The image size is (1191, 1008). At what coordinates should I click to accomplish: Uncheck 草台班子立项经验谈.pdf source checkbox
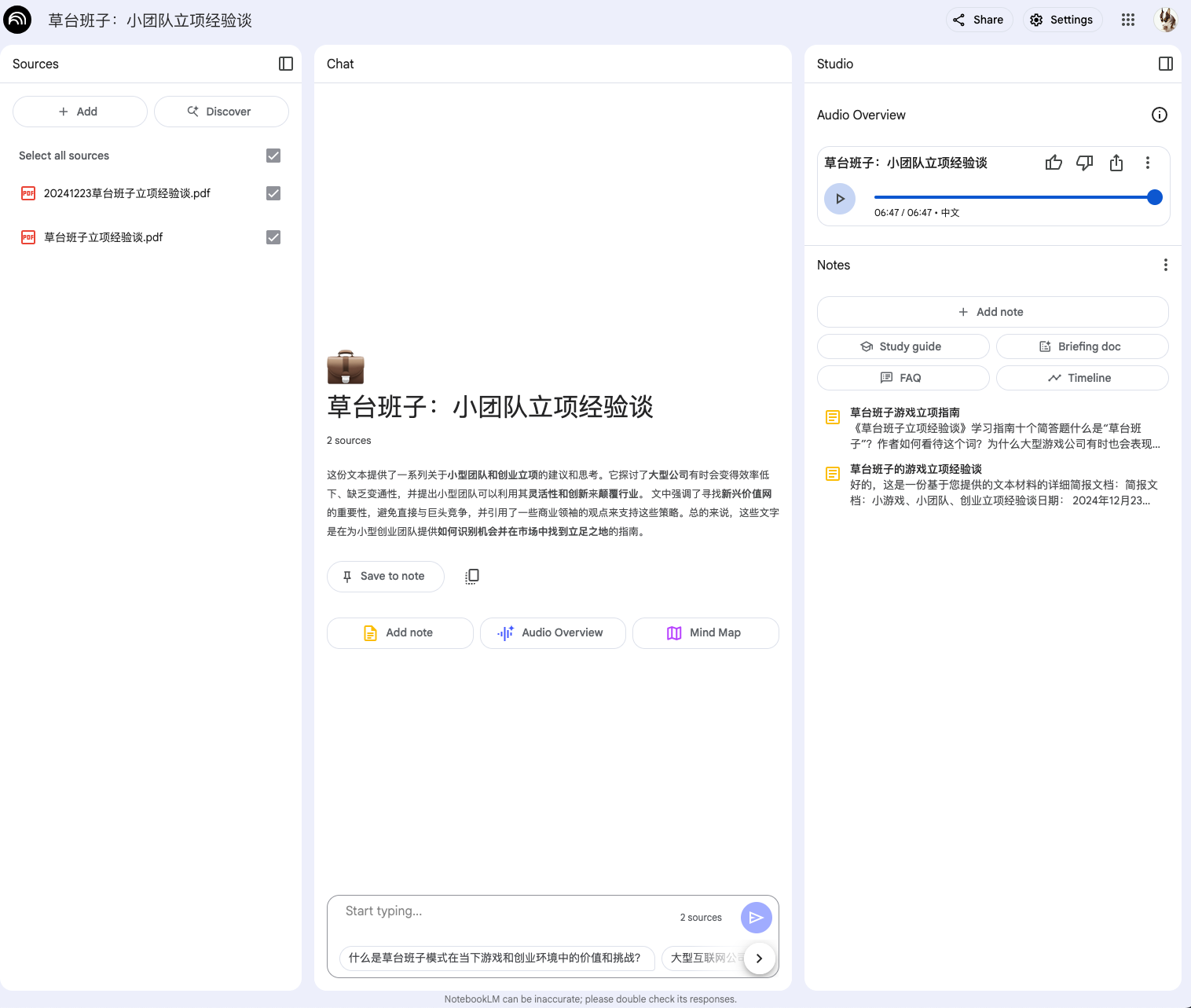pos(273,237)
